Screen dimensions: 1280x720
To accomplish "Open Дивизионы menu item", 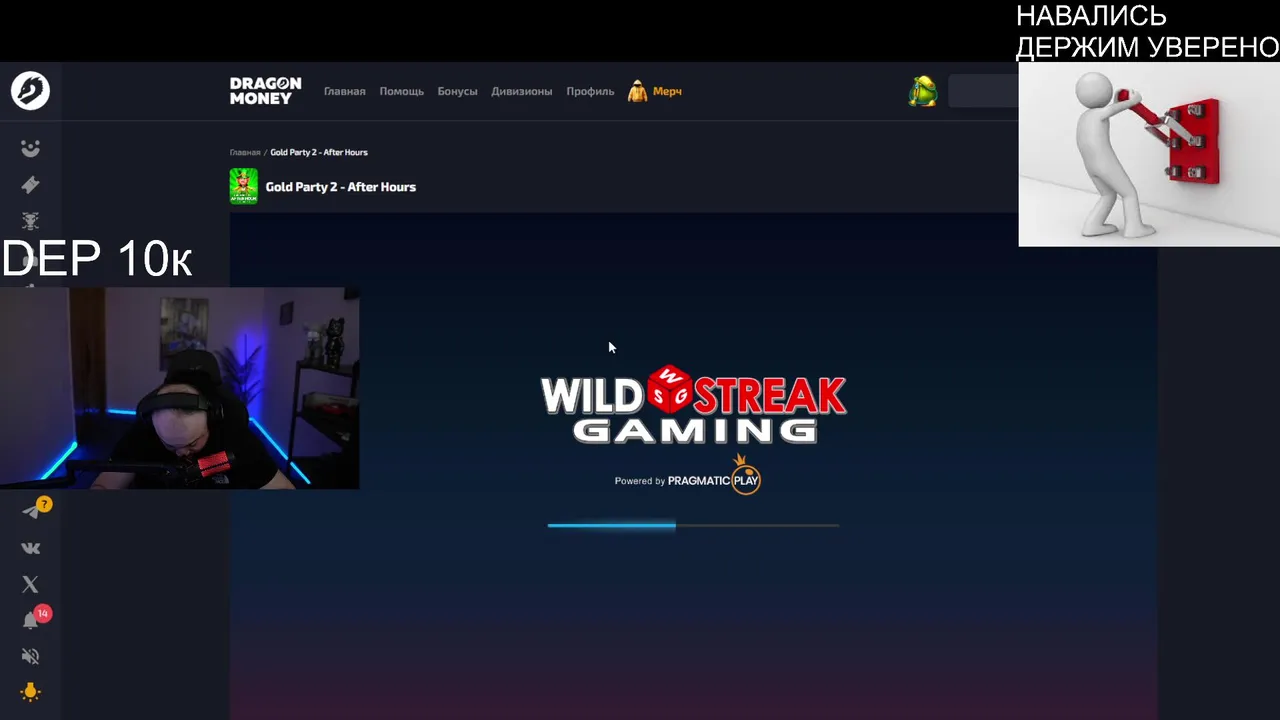I will [x=521, y=91].
